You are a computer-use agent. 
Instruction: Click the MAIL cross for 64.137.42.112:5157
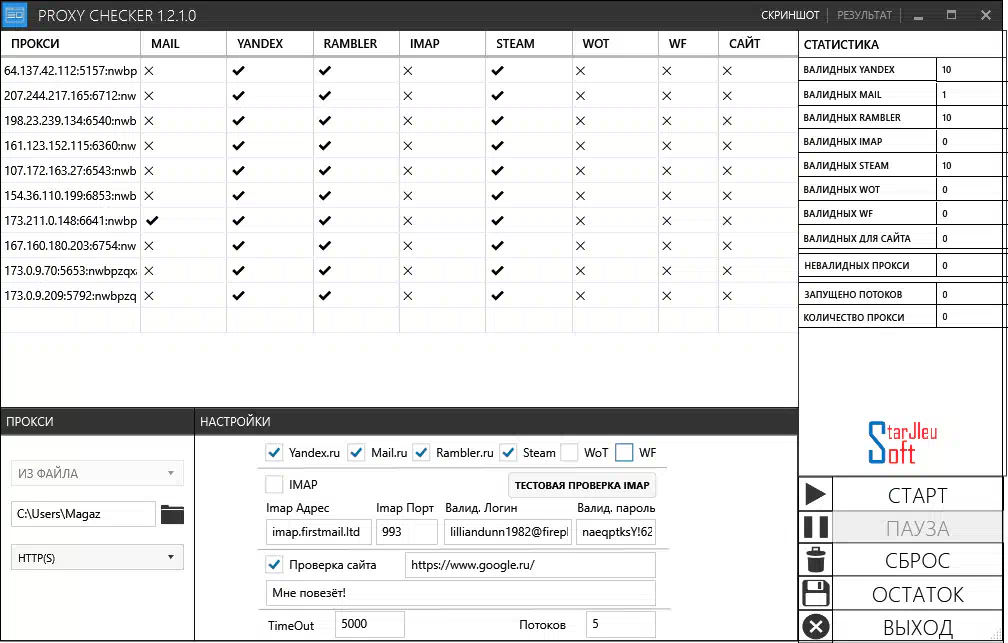(x=149, y=71)
